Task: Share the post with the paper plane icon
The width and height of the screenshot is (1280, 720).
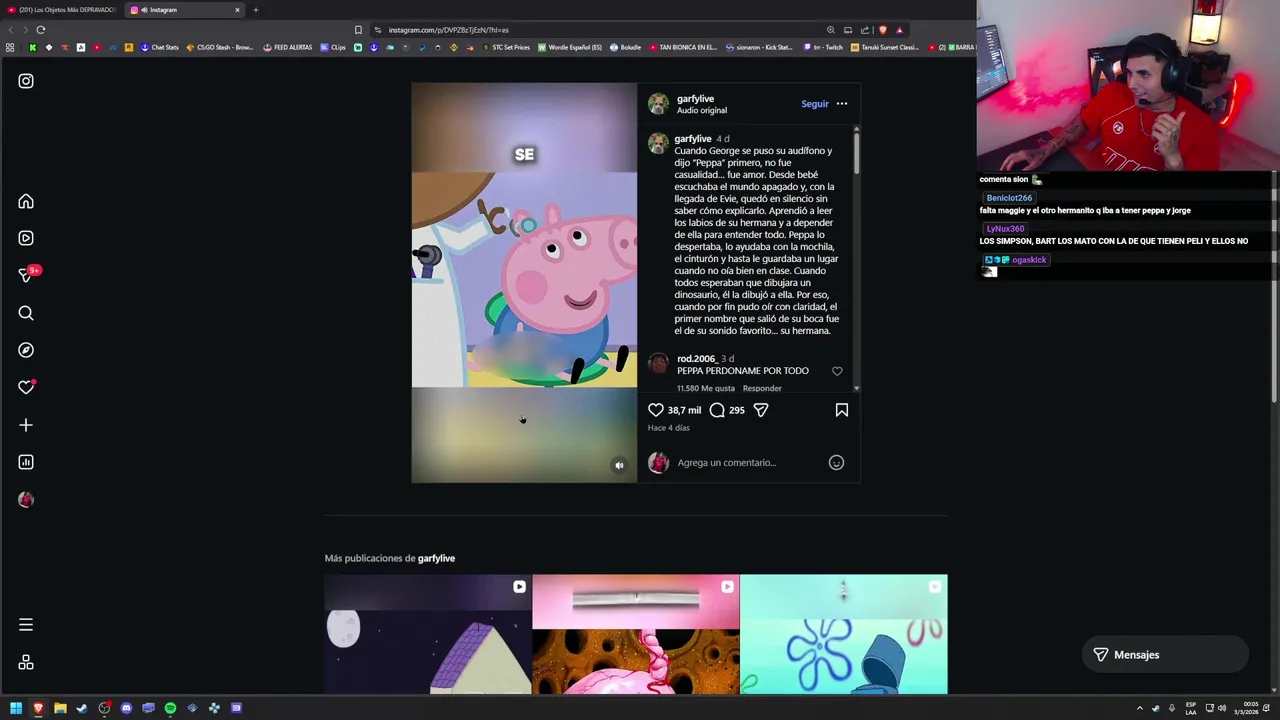Action: 761,410
